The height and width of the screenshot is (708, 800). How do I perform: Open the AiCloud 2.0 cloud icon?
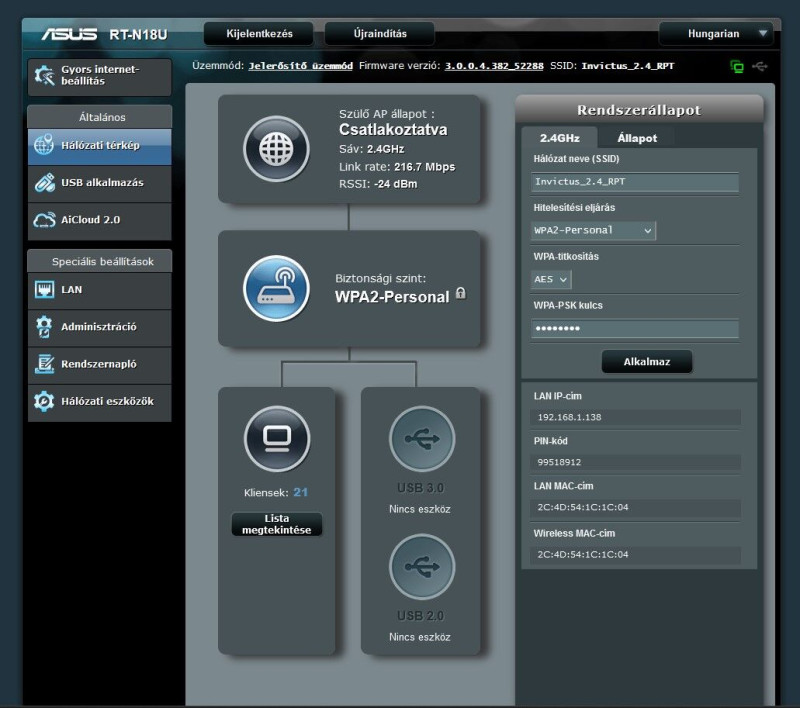pyautogui.click(x=44, y=220)
